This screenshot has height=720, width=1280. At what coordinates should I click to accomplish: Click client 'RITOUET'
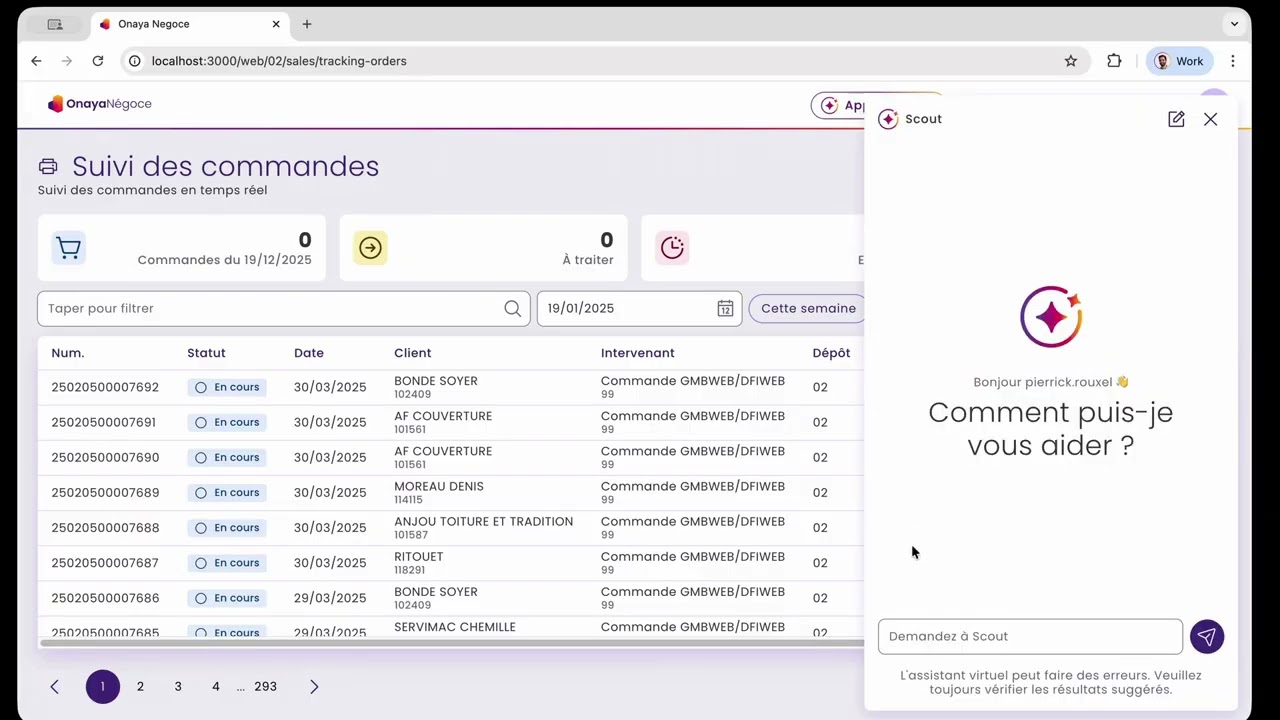(419, 557)
